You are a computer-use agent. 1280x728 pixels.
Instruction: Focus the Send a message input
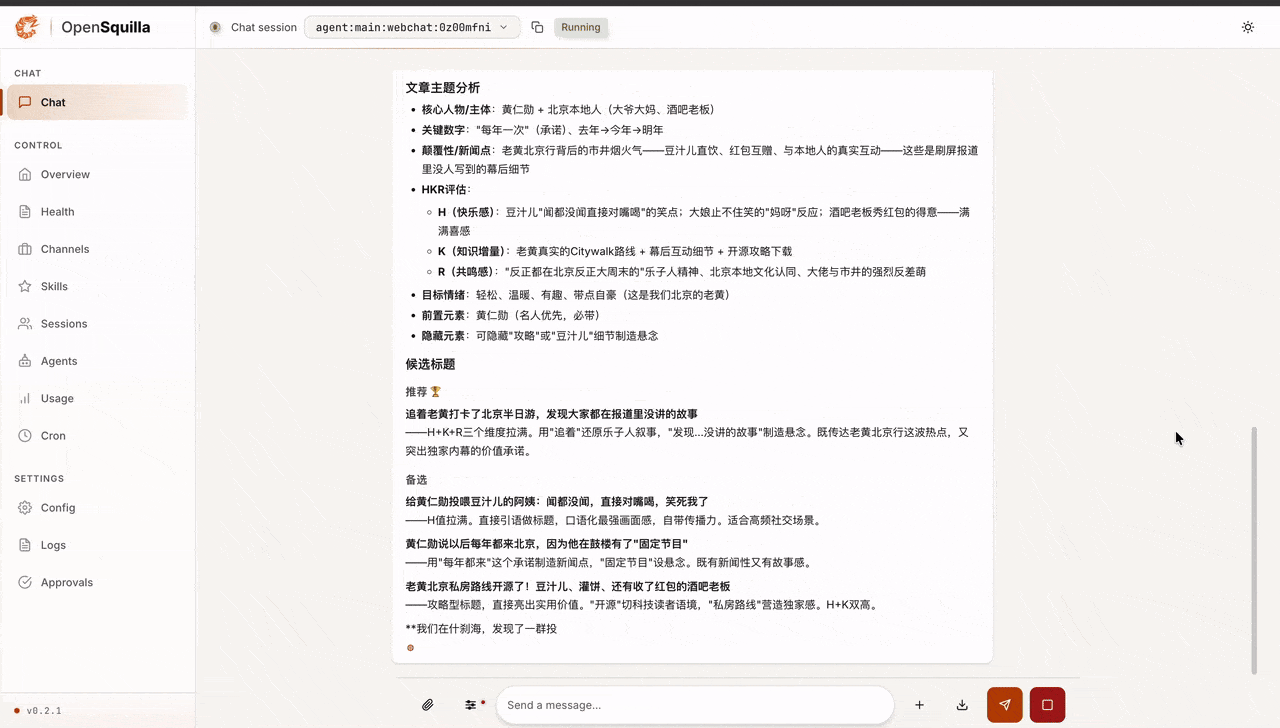point(695,705)
